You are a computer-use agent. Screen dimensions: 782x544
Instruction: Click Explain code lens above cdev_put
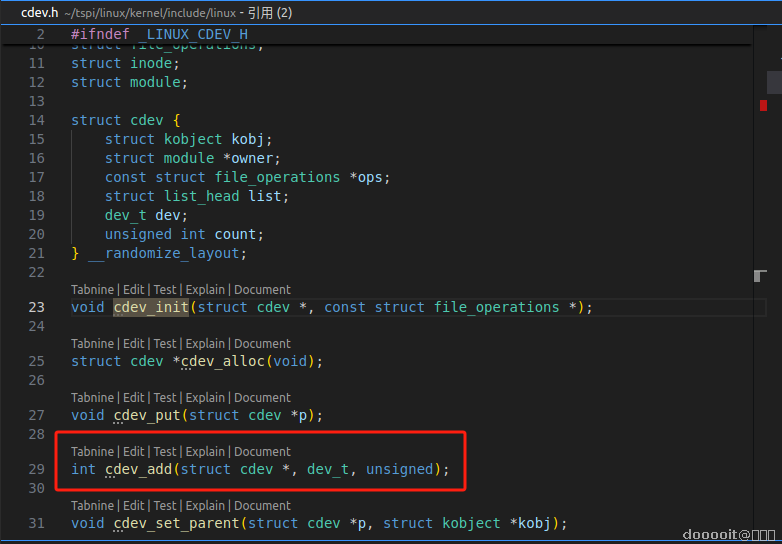205,397
